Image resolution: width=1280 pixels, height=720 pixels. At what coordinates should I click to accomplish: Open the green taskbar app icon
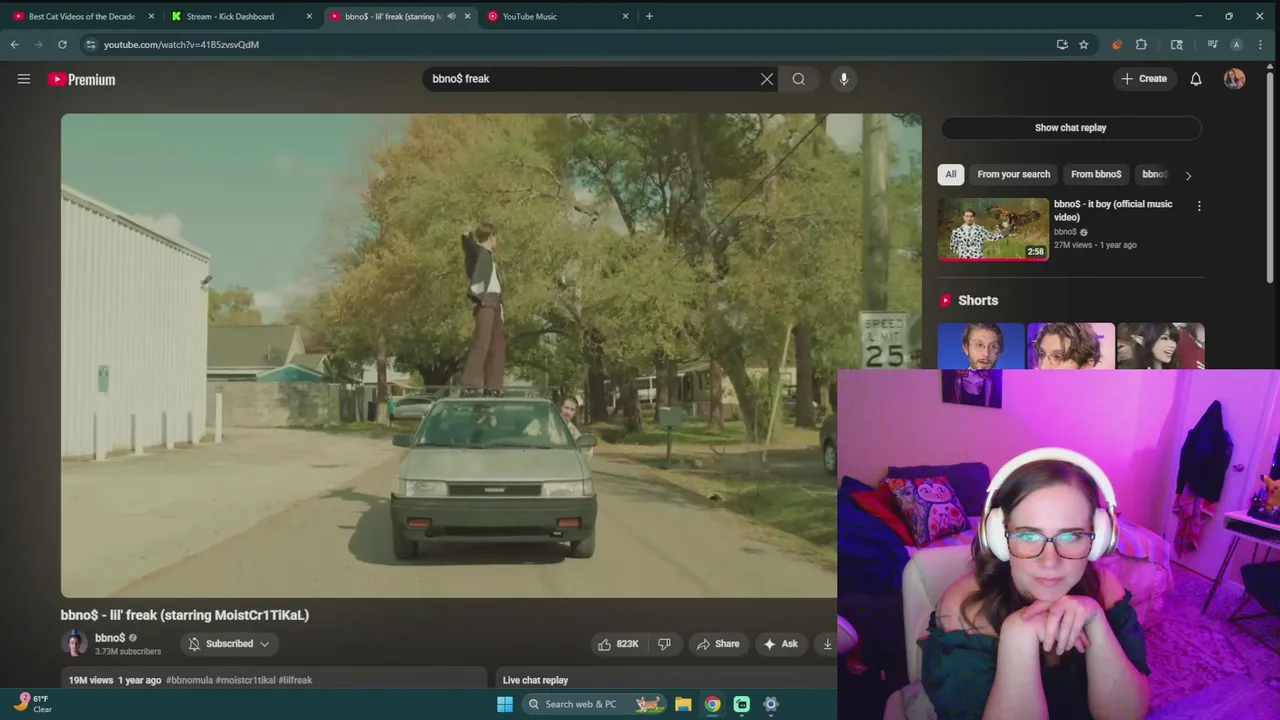pos(742,704)
